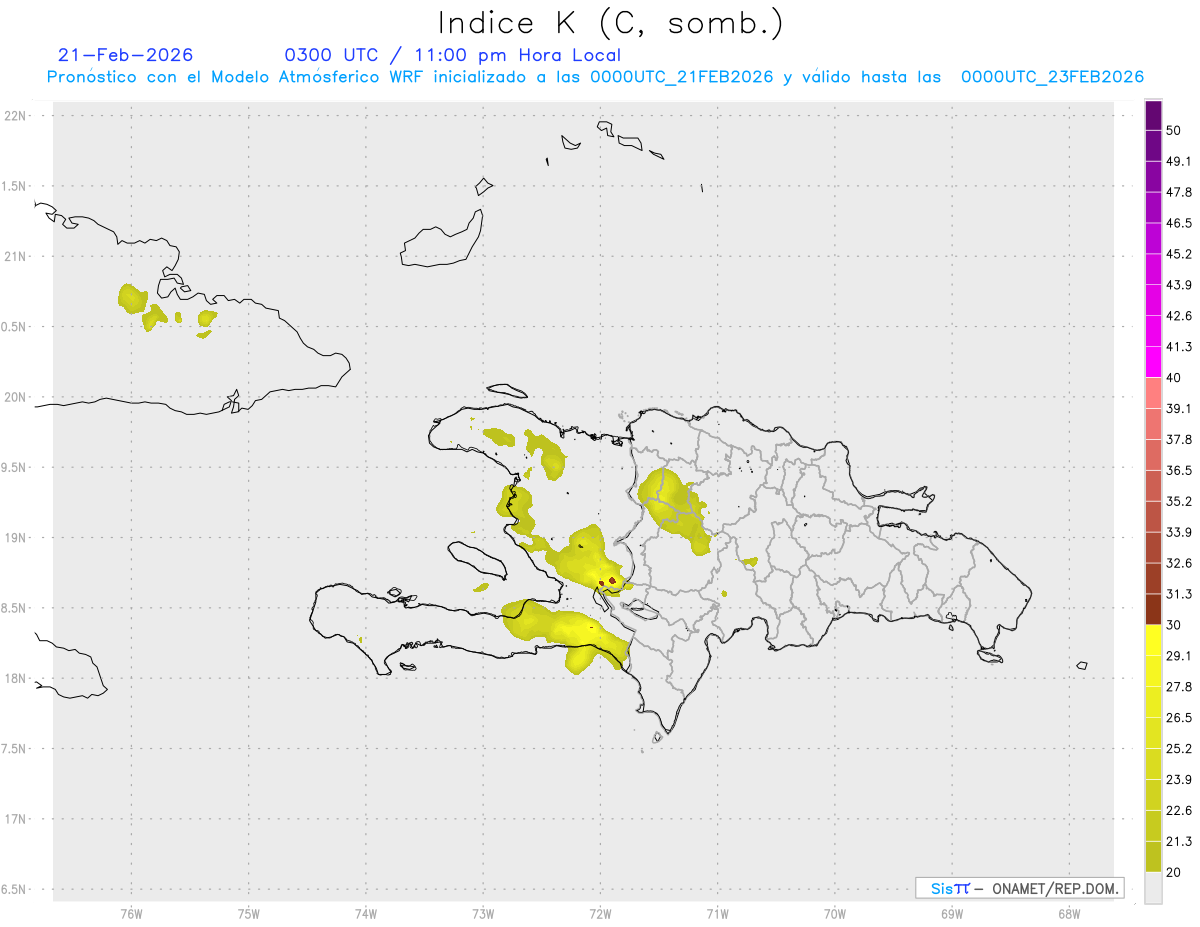The image size is (1200, 927).
Task: Click the legend value '46.5'
Action: point(1179,223)
